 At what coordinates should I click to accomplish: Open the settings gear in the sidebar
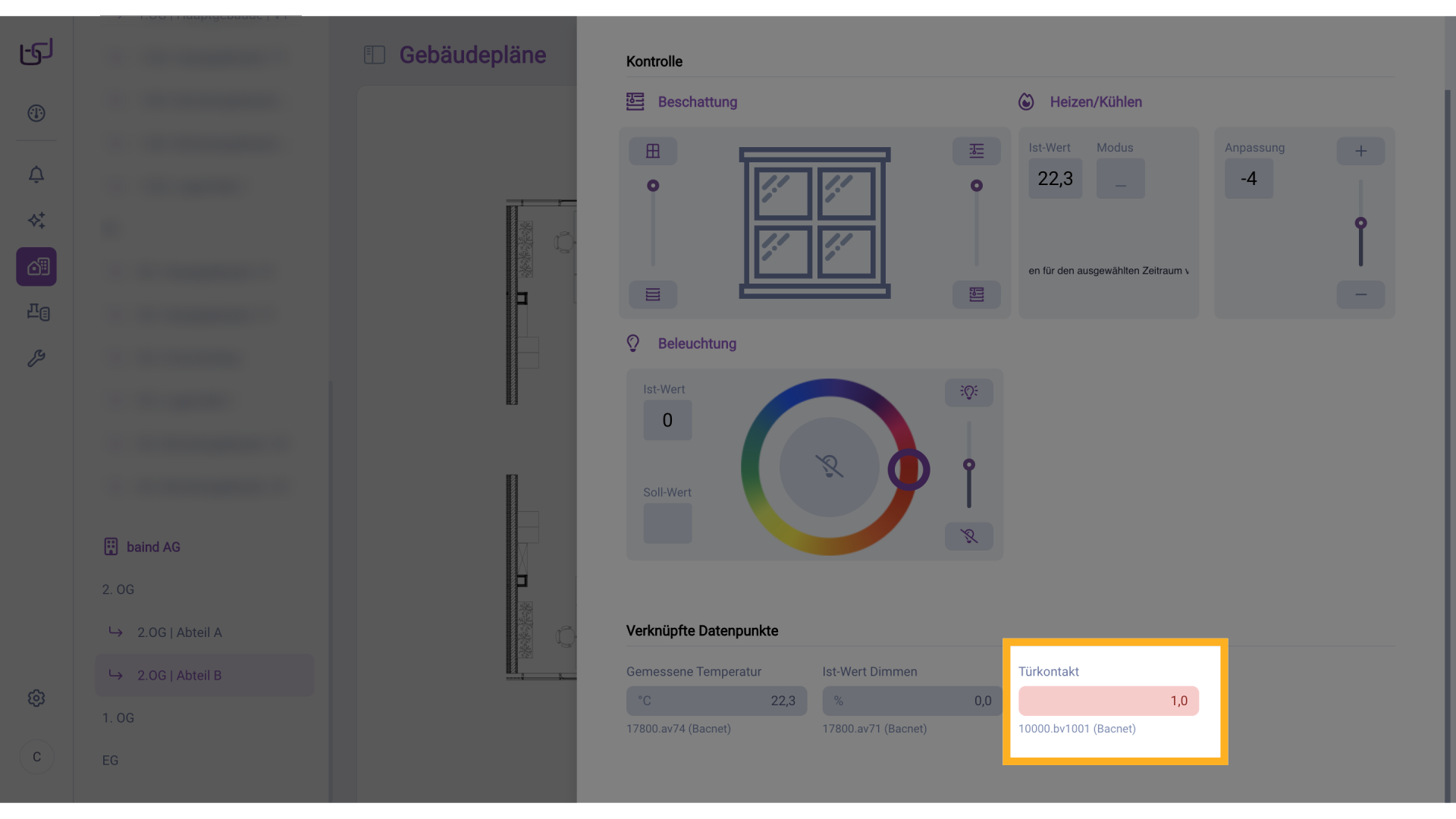(36, 698)
